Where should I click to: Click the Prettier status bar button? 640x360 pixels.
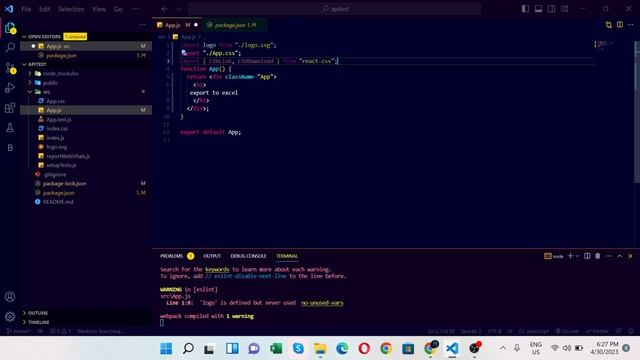click(x=597, y=331)
